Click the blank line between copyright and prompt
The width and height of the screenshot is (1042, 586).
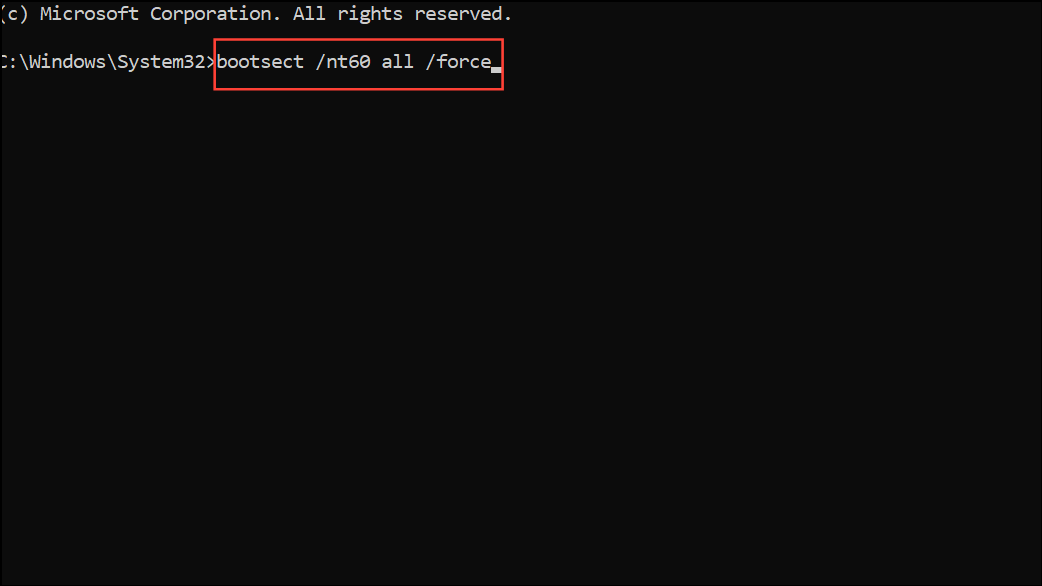click(521, 38)
